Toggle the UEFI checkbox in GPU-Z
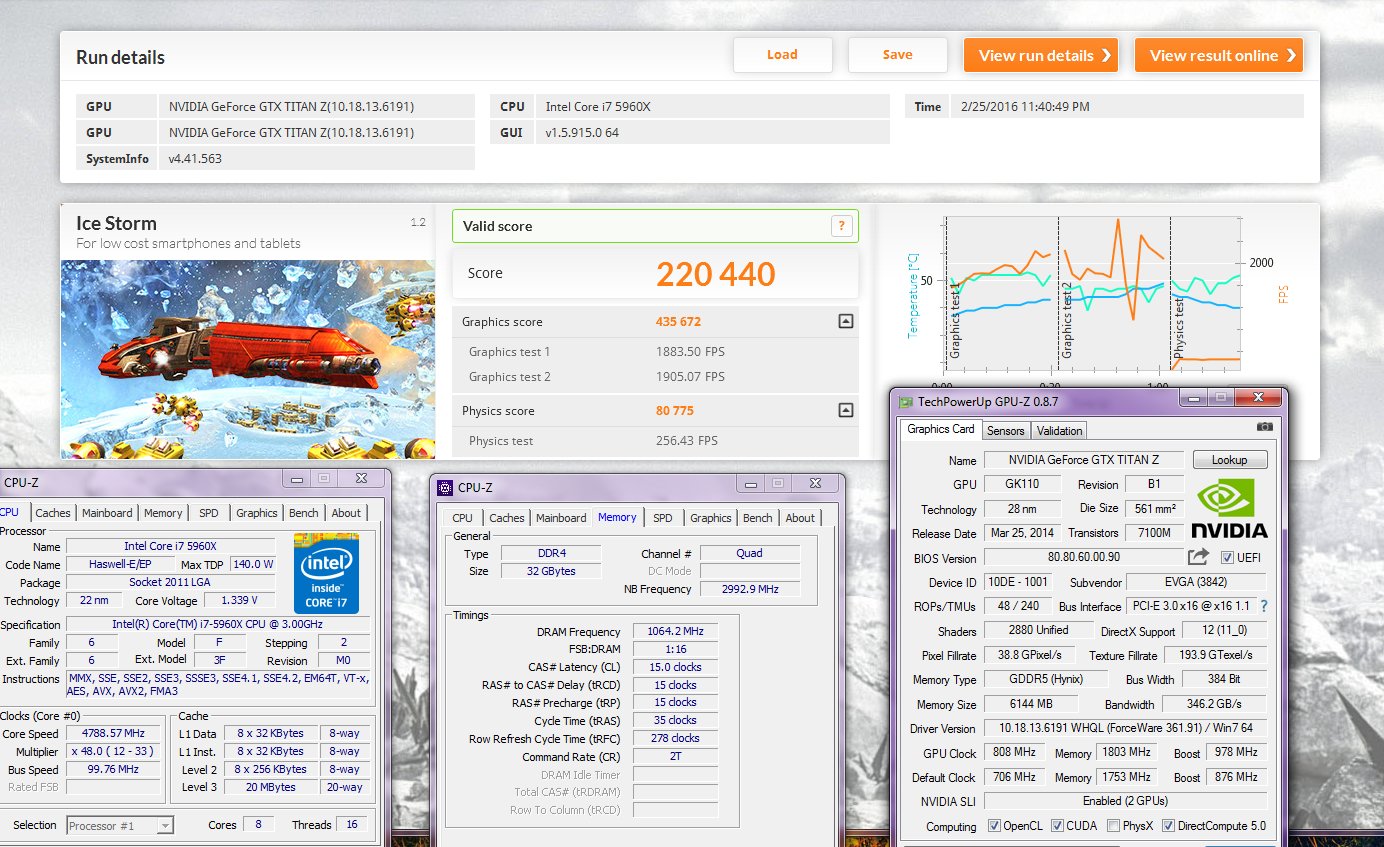Image resolution: width=1384 pixels, height=847 pixels. click(1227, 558)
